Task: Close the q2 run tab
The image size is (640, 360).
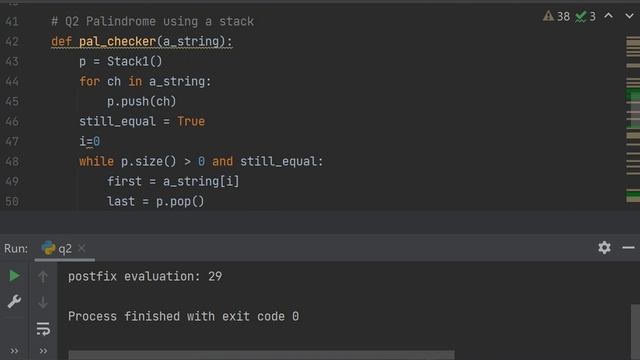Action: pyautogui.click(x=82, y=248)
